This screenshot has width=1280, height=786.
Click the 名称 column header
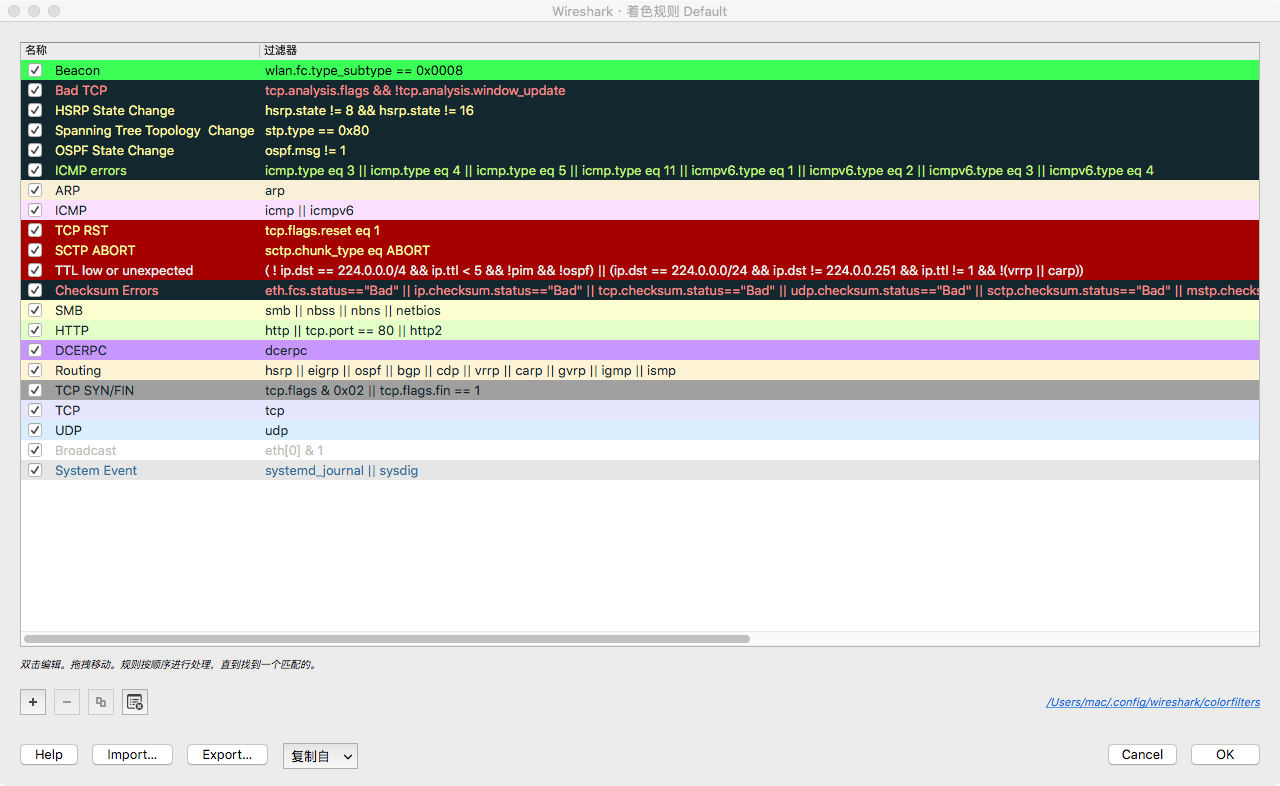click(x=36, y=50)
